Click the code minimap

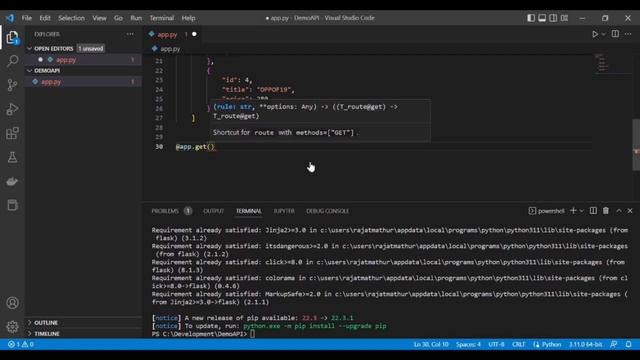(601, 63)
